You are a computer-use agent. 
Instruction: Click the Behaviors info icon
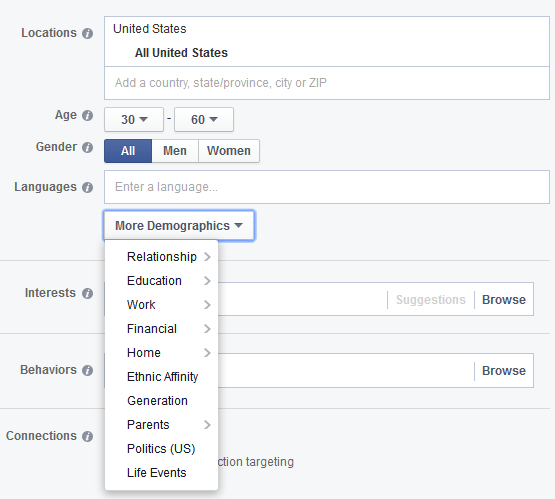point(87,370)
